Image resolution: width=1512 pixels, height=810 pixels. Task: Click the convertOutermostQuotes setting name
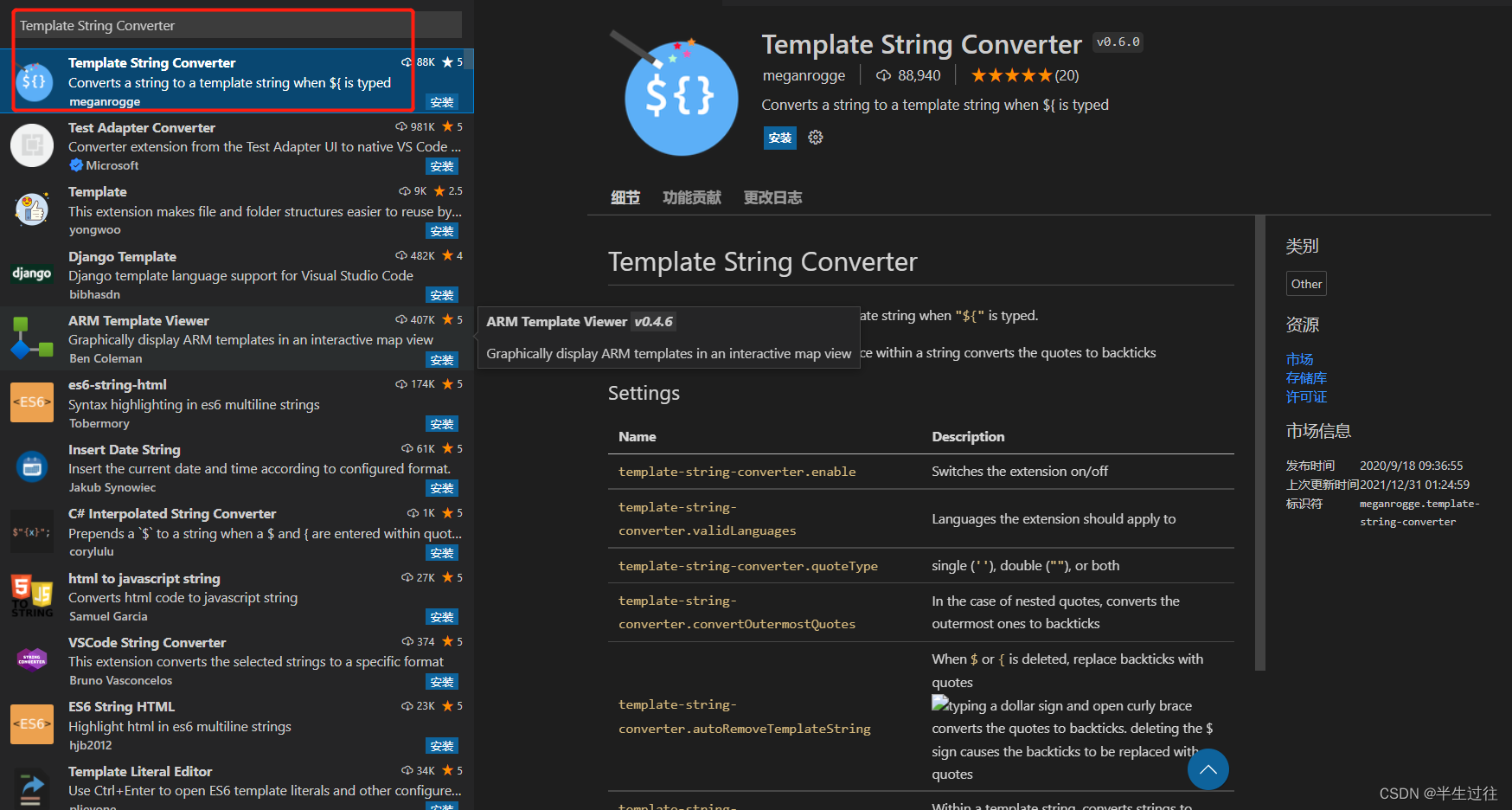click(737, 613)
